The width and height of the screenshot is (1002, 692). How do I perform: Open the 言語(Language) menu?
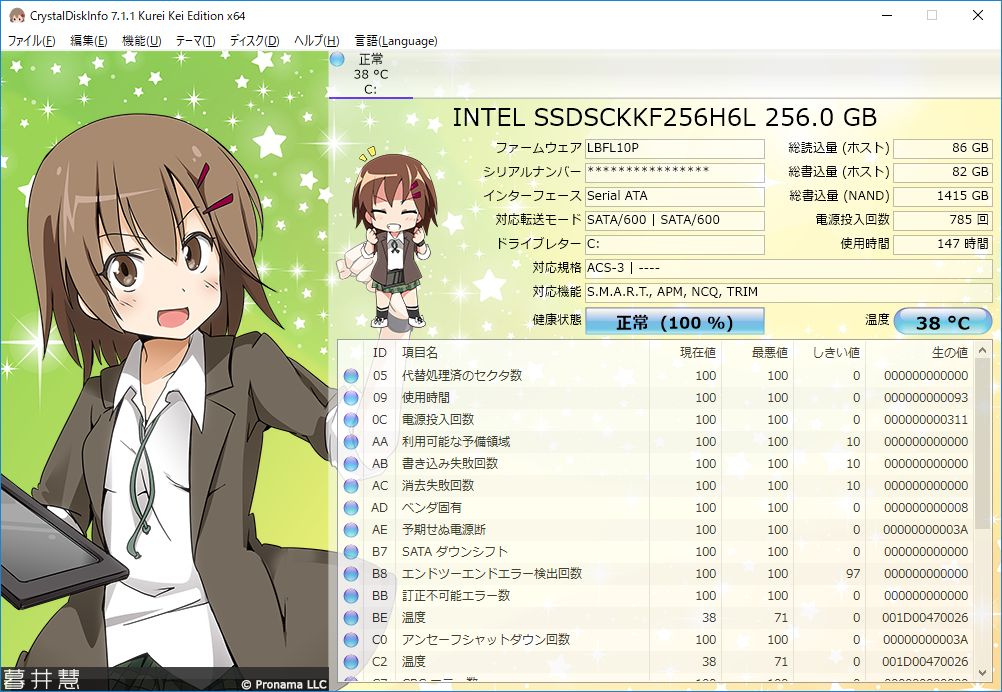coord(396,41)
